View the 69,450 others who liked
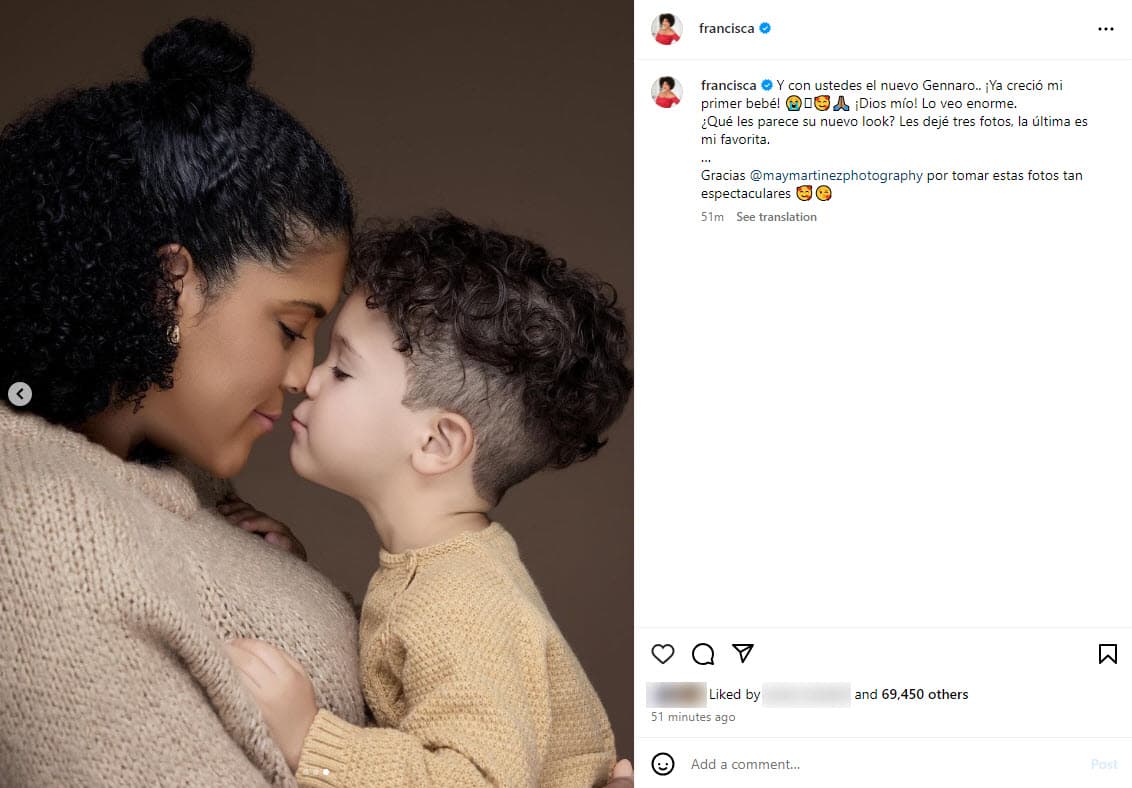The width and height of the screenshot is (1132, 788). point(925,694)
